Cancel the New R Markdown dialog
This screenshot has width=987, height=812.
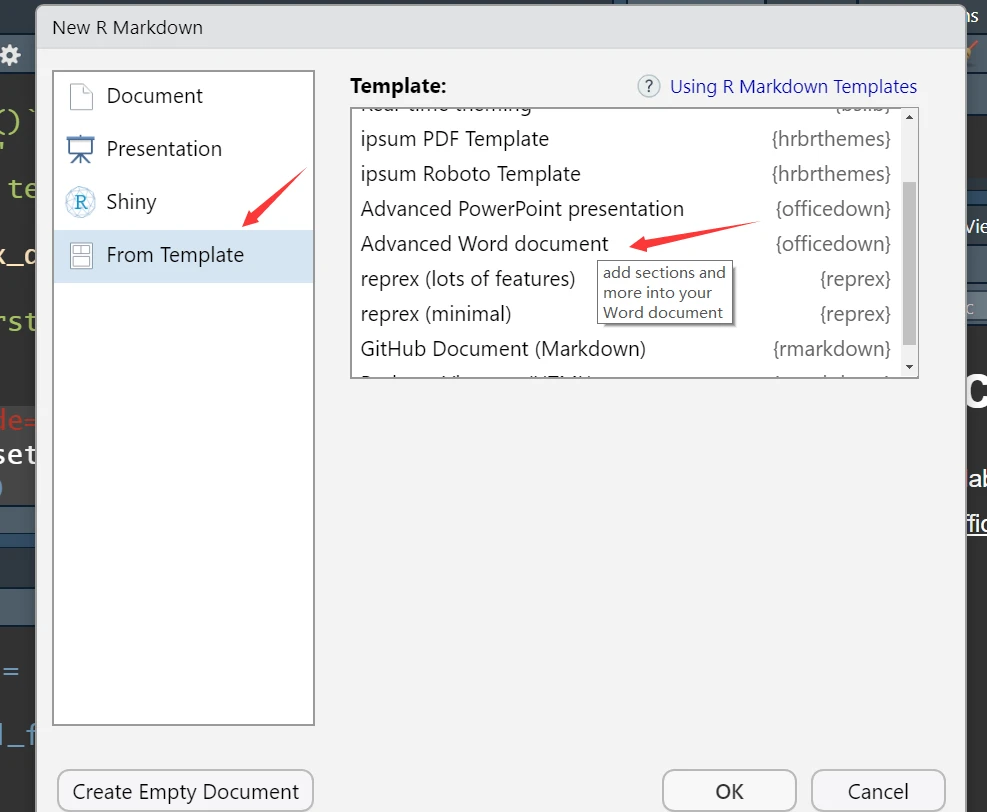(877, 791)
